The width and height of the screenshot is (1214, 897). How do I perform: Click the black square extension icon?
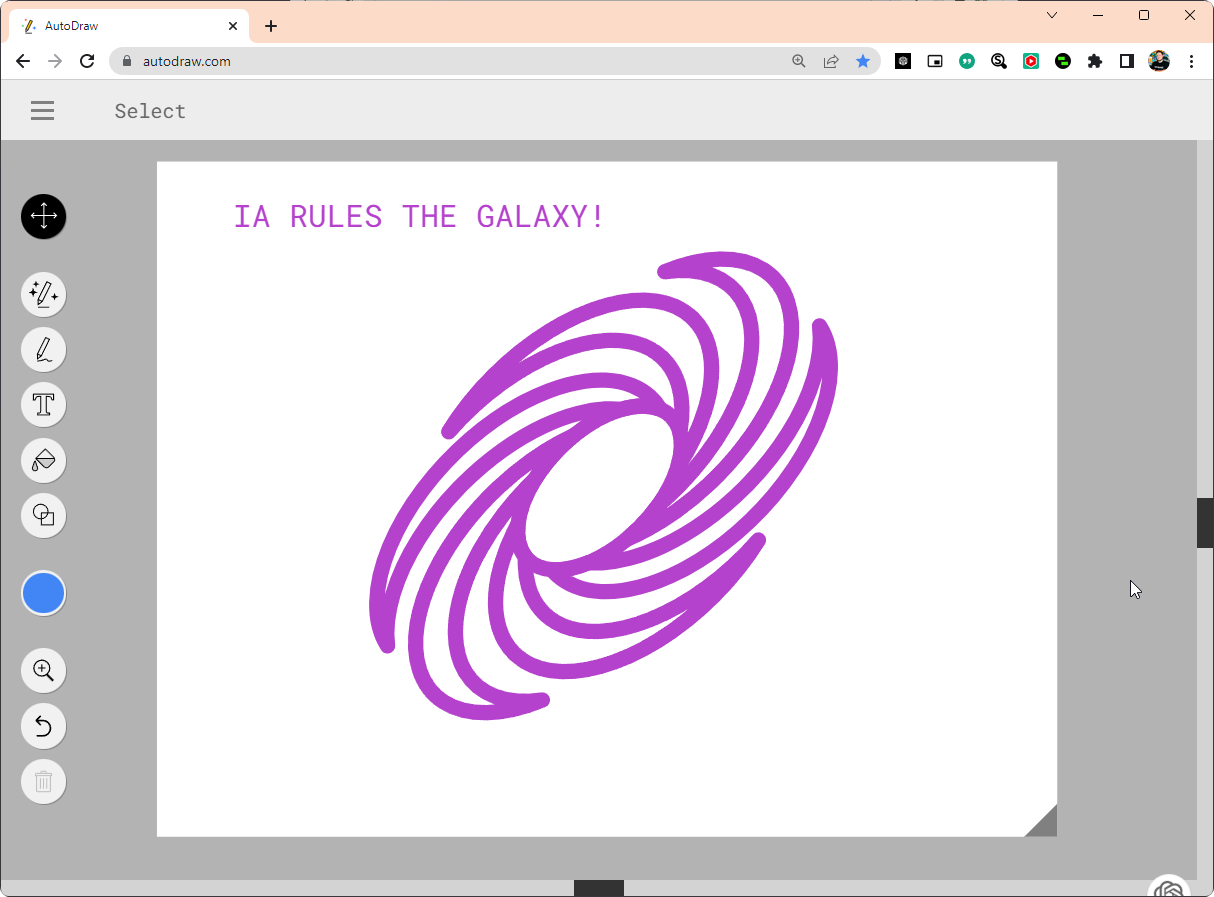pyautogui.click(x=903, y=61)
